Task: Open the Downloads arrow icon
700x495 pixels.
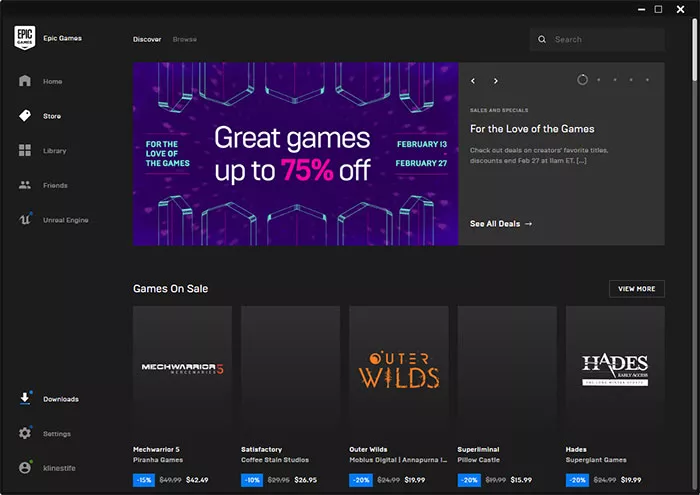Action: coord(25,399)
